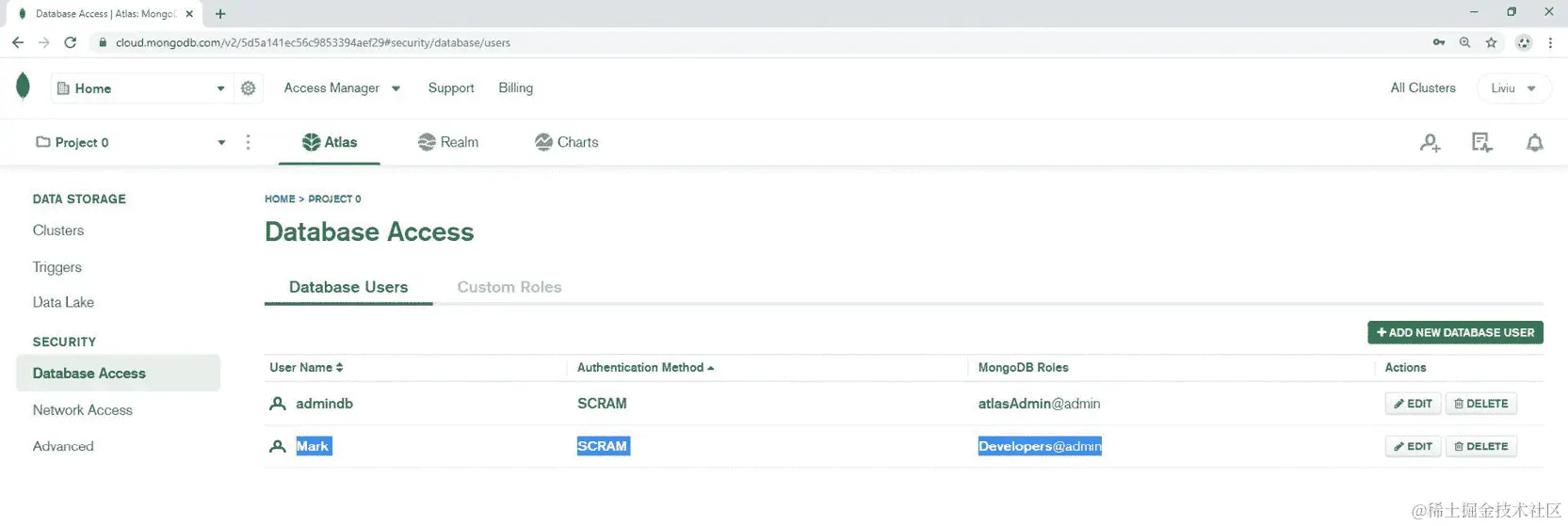Screen dimensions: 1568x526
Task: Switch to the Charts tab
Action: tap(567, 142)
